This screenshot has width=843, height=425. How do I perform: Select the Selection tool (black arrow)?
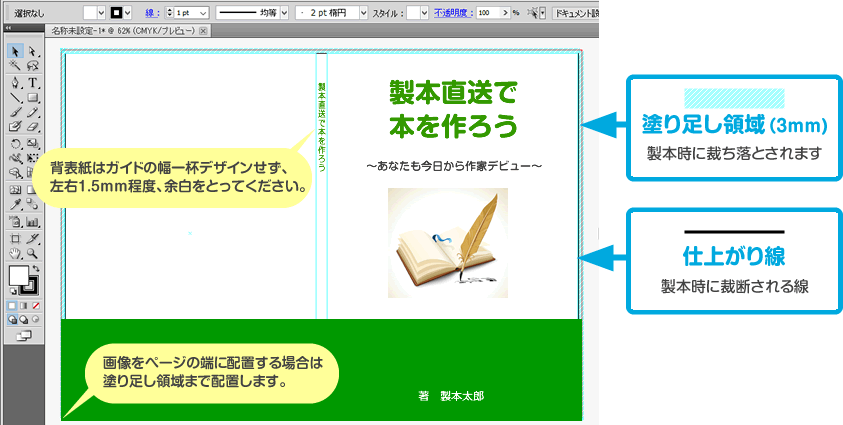coord(15,51)
